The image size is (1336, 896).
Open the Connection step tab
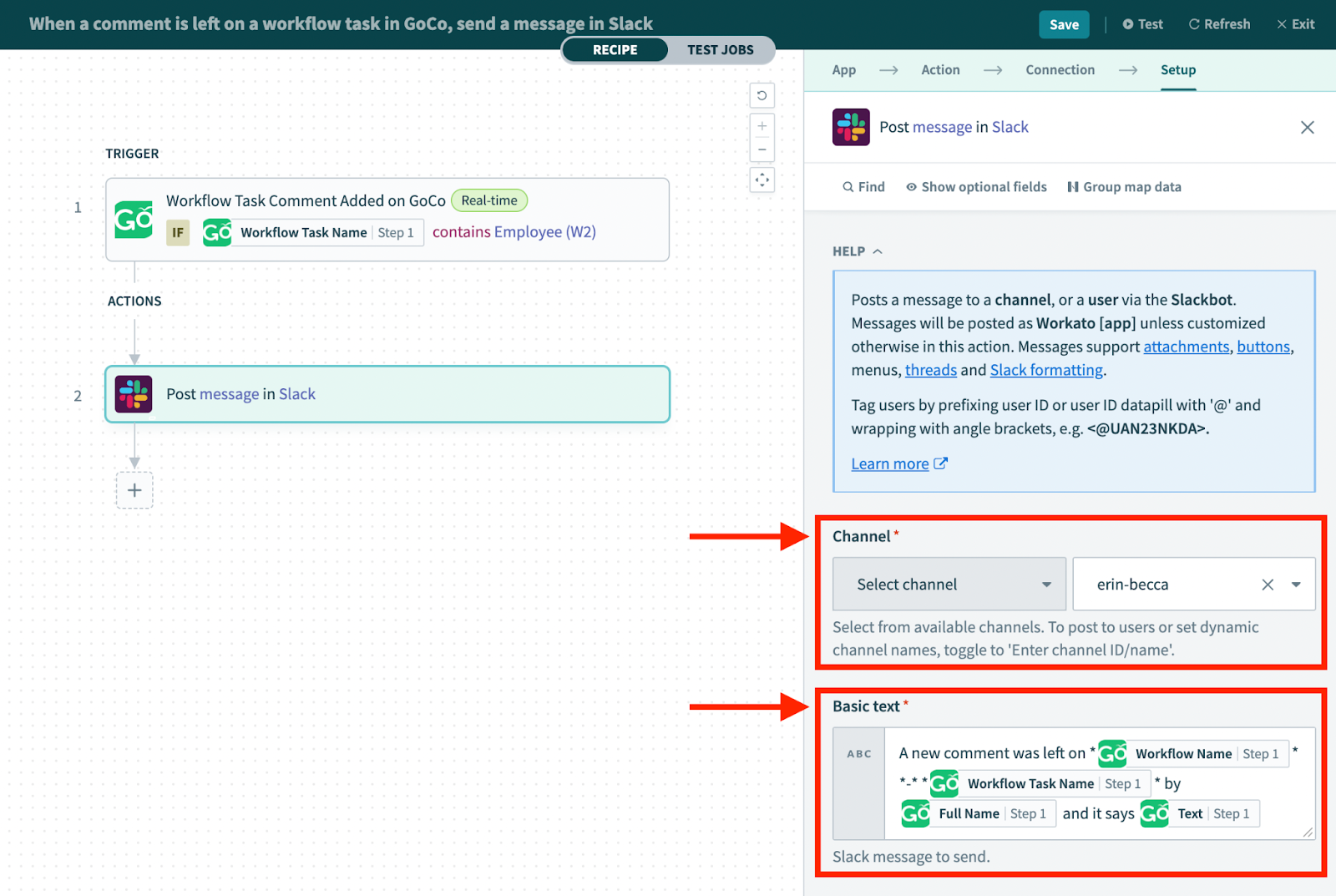1060,70
